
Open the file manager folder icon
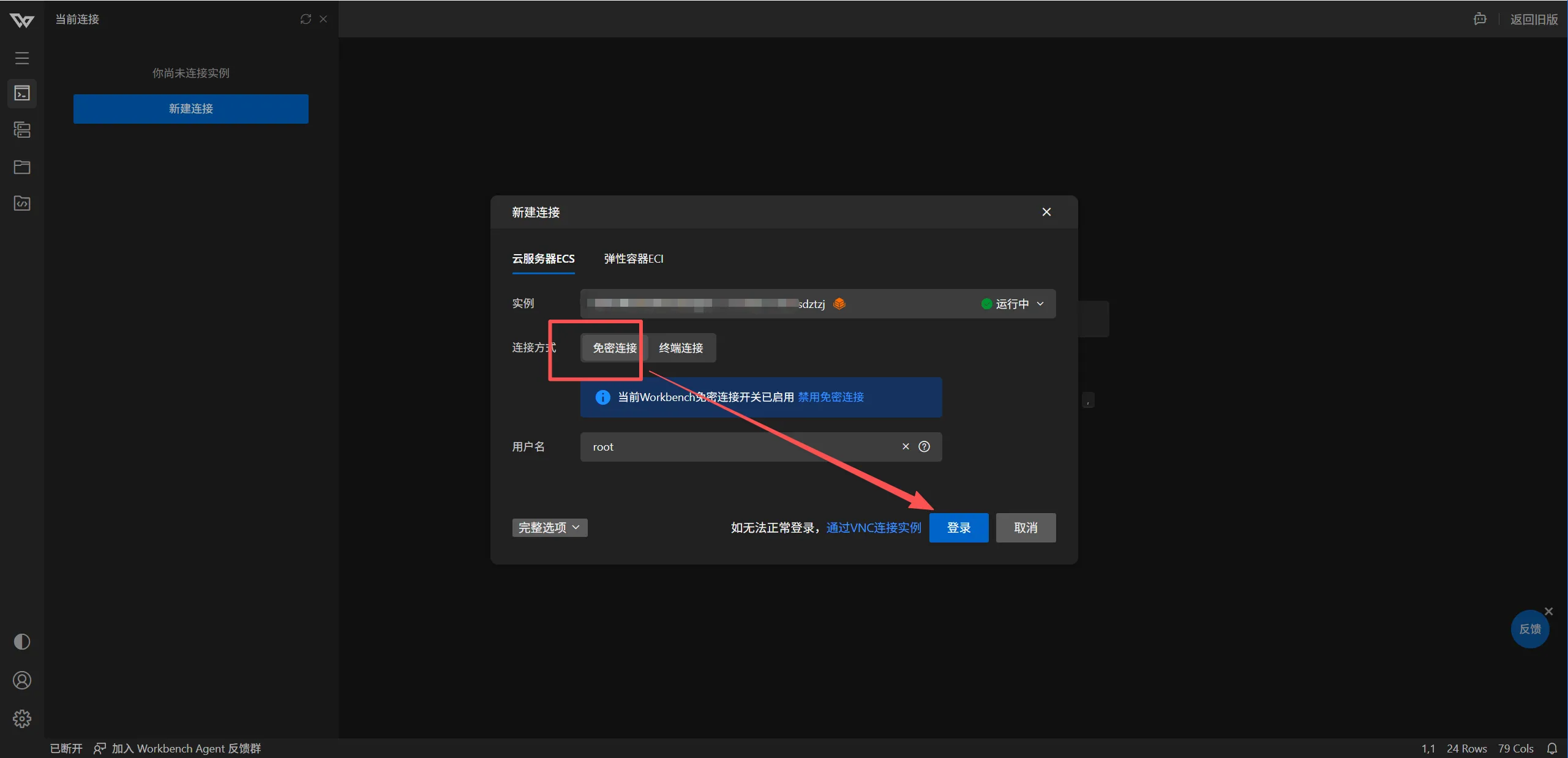(22, 167)
